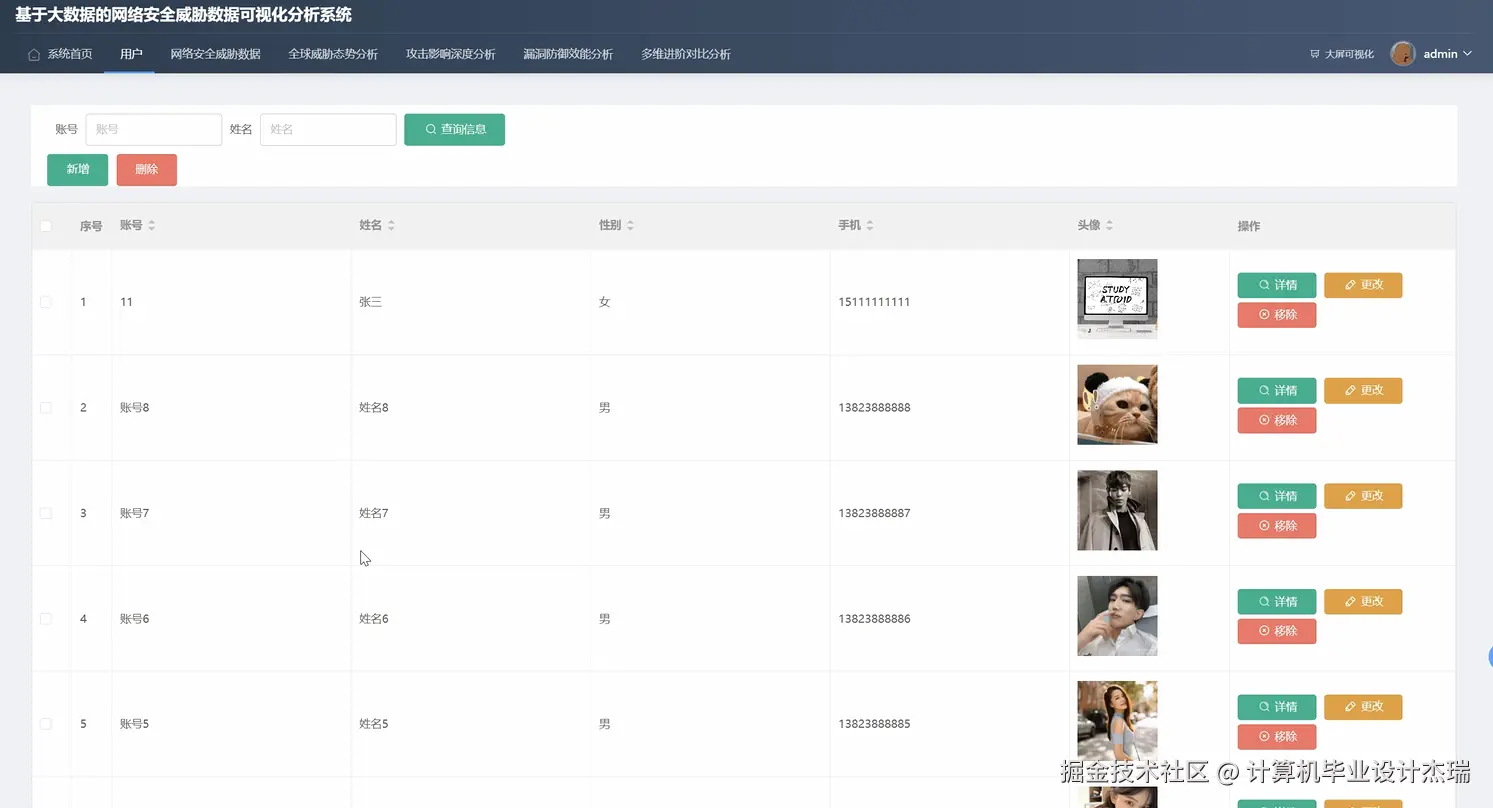Click the green 新增 button
The width and height of the screenshot is (1493, 808).
(x=77, y=170)
